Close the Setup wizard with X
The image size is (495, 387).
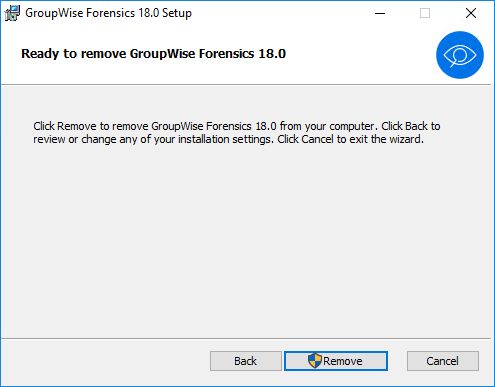(x=471, y=13)
